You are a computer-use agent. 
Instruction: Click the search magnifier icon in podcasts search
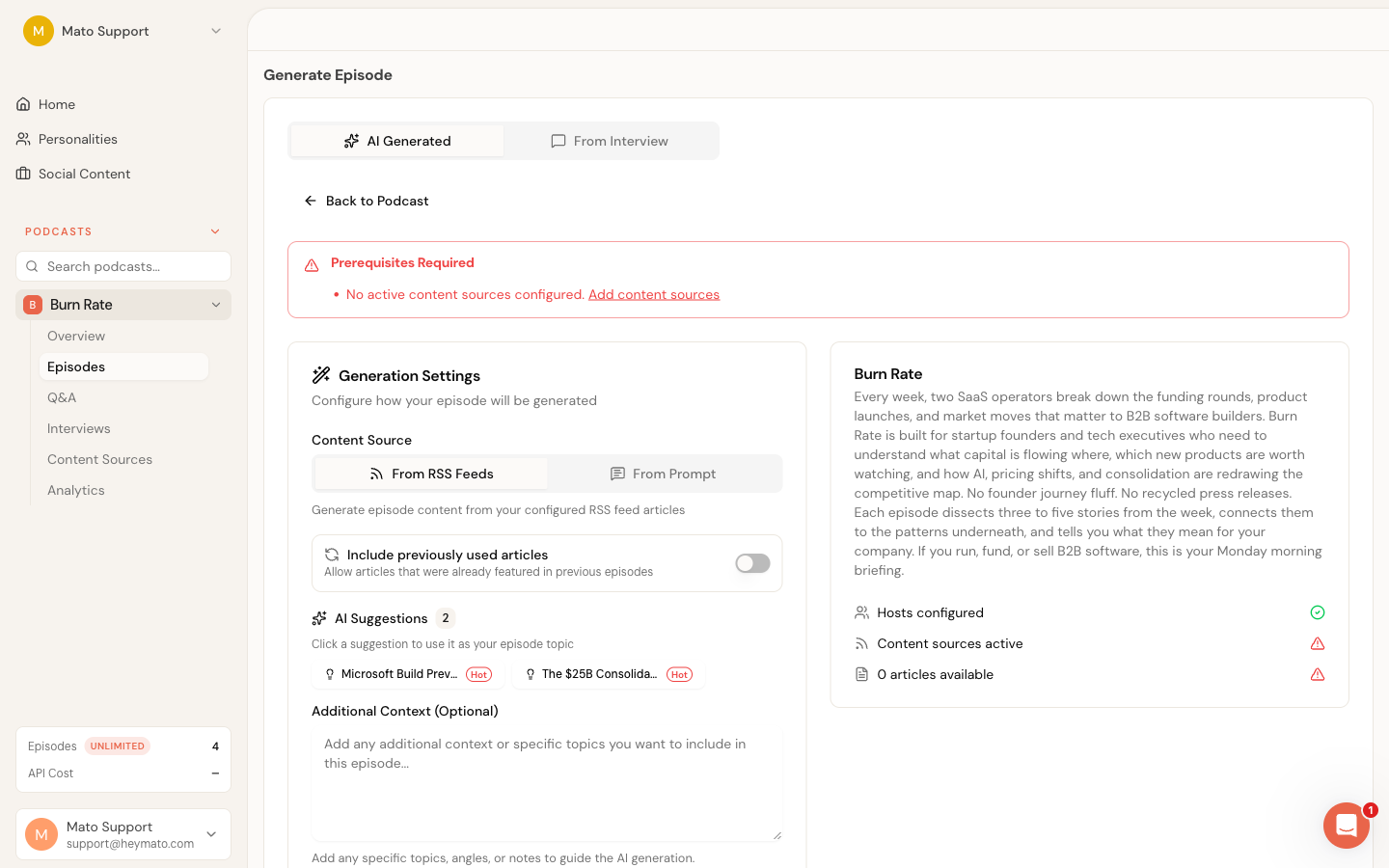33,266
